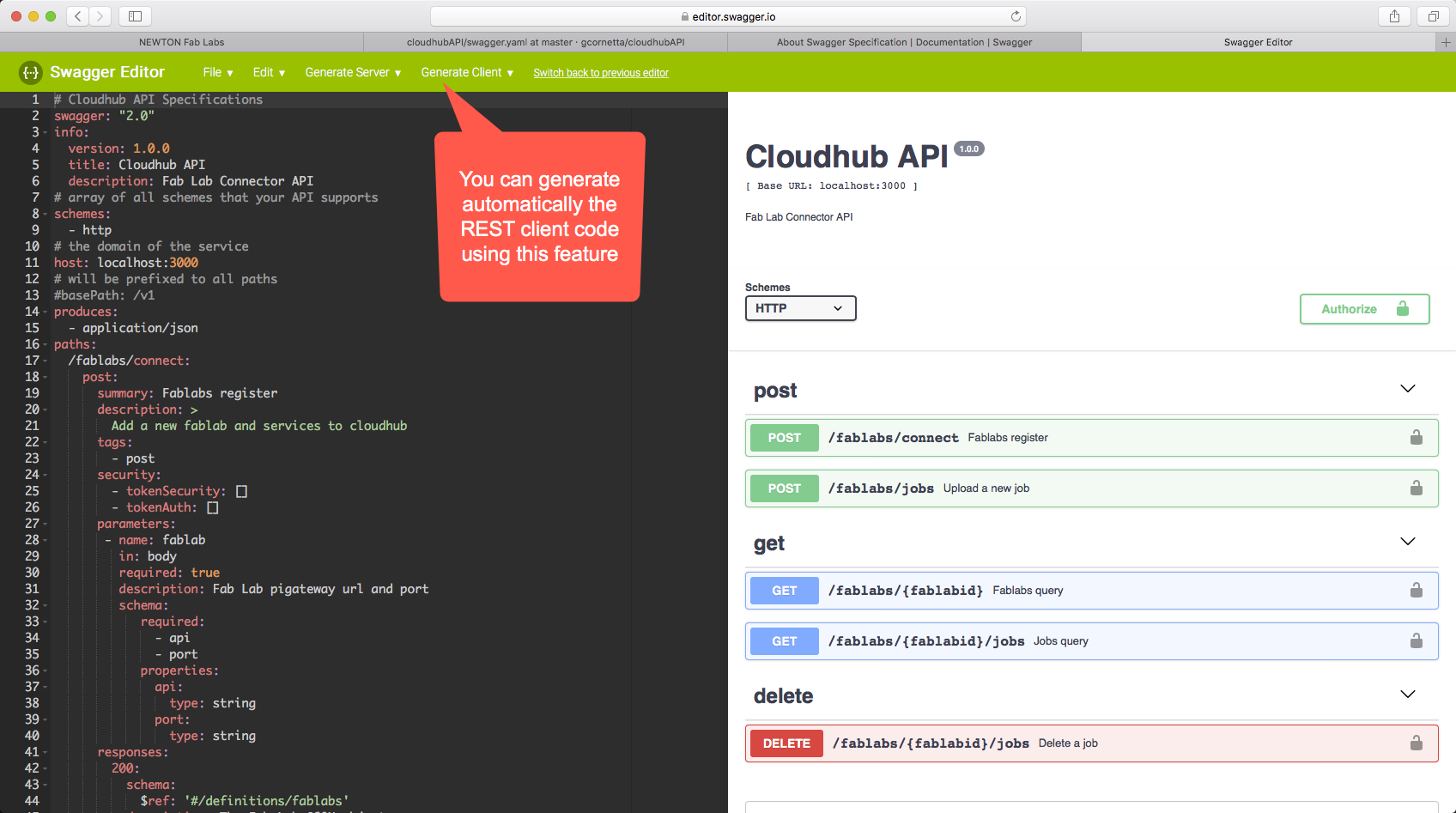Expand POST /fablabs/connect operation
The image size is (1456, 813).
tap(1091, 438)
